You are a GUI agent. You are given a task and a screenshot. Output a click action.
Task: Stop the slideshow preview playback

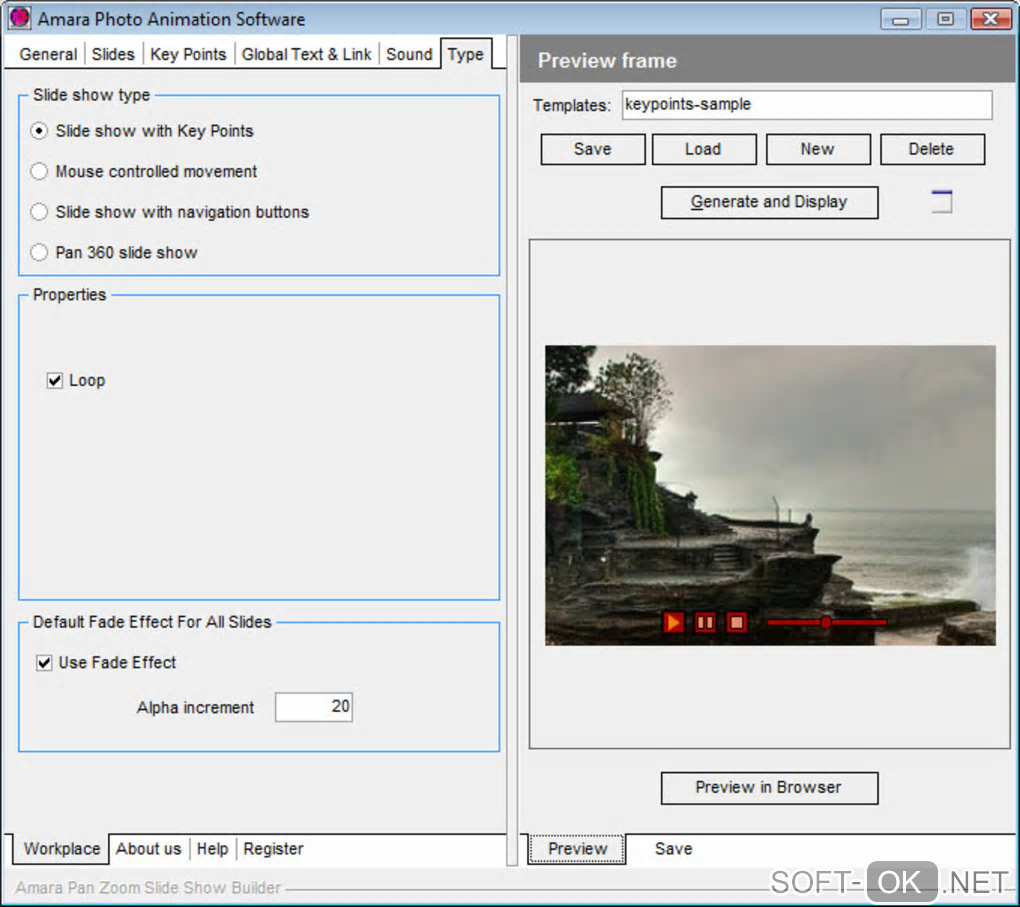(x=736, y=623)
